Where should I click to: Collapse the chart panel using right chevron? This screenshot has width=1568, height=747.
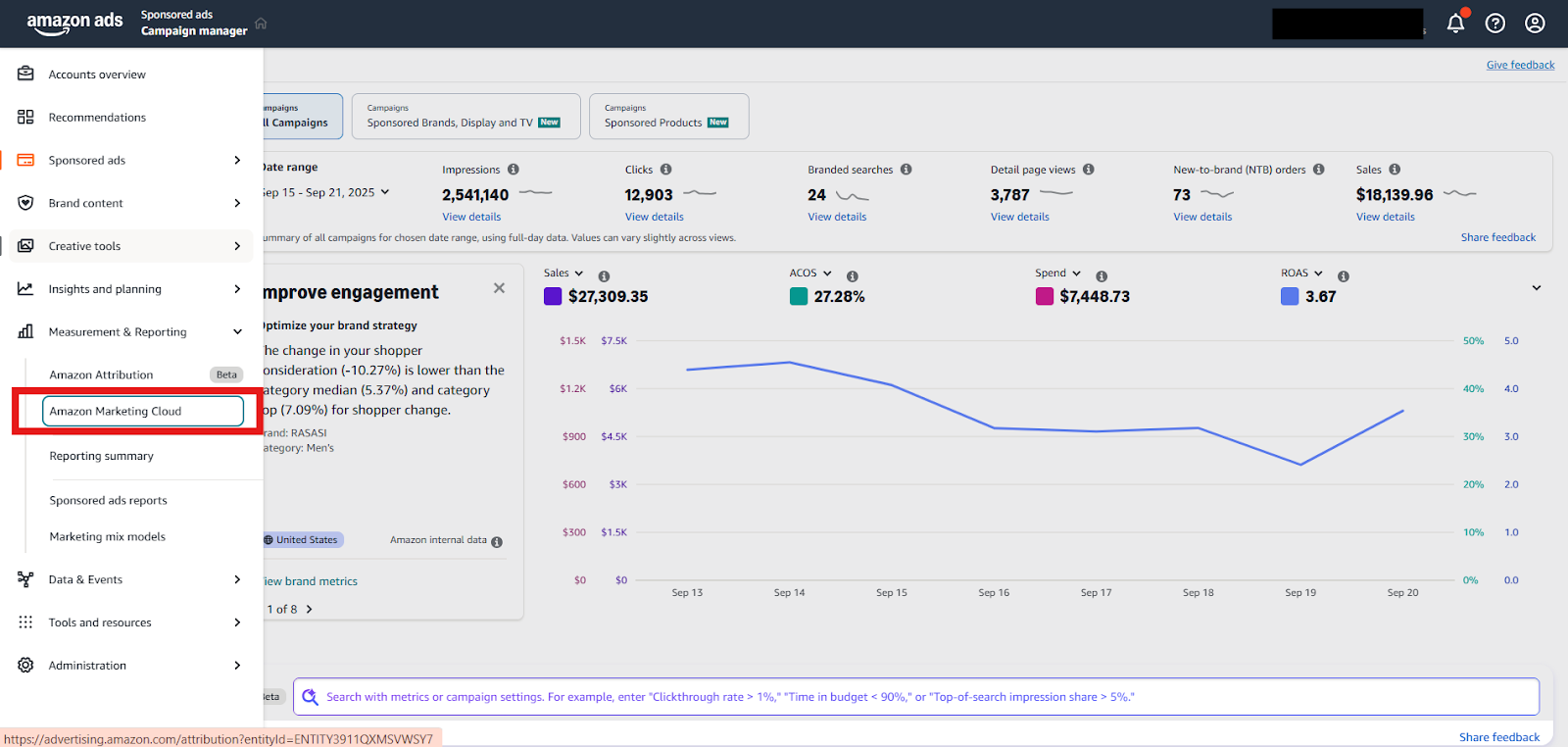(1537, 287)
